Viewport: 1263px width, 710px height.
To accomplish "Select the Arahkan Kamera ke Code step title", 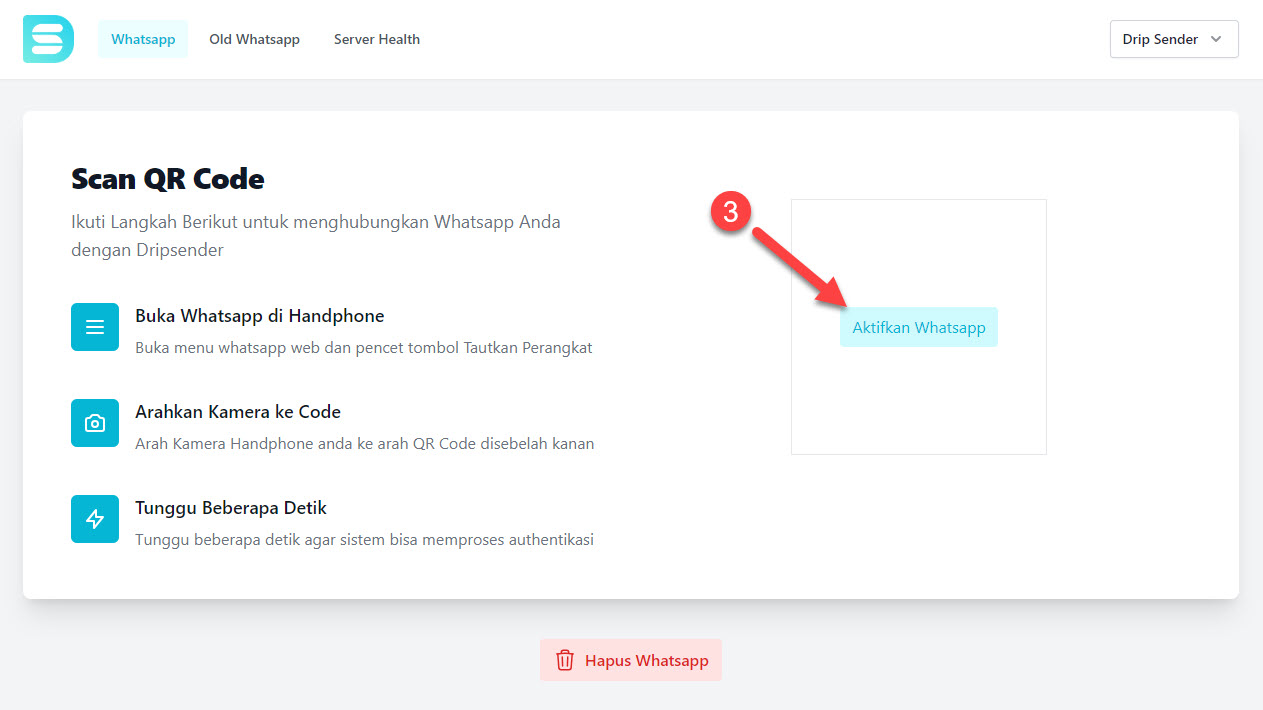I will (x=238, y=412).
